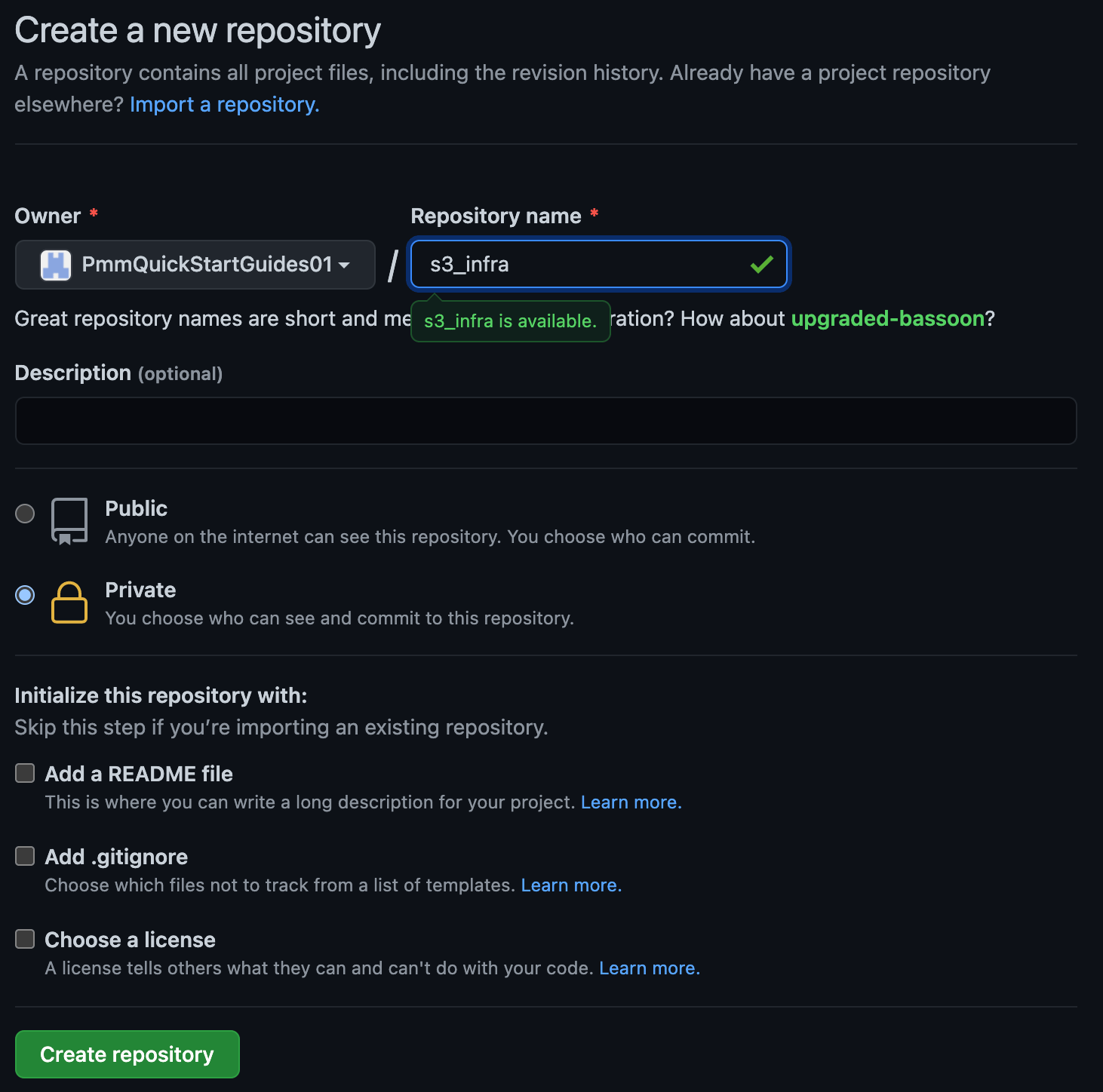
Task: Open .gitignore Learn more link
Action: coord(571,885)
